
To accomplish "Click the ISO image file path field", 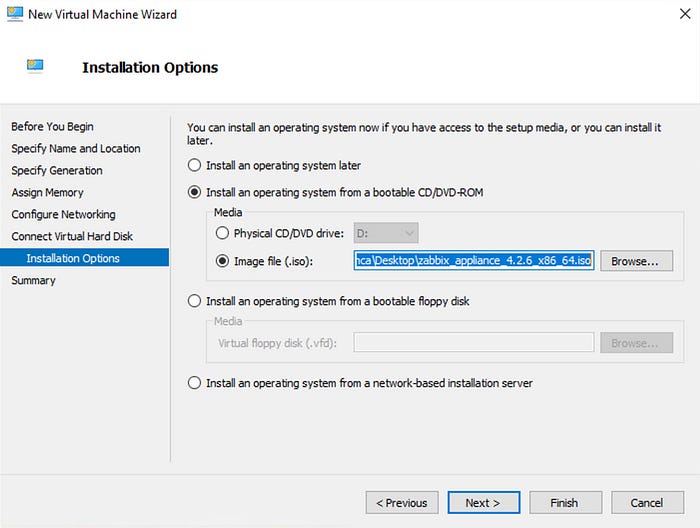I will coord(474,260).
